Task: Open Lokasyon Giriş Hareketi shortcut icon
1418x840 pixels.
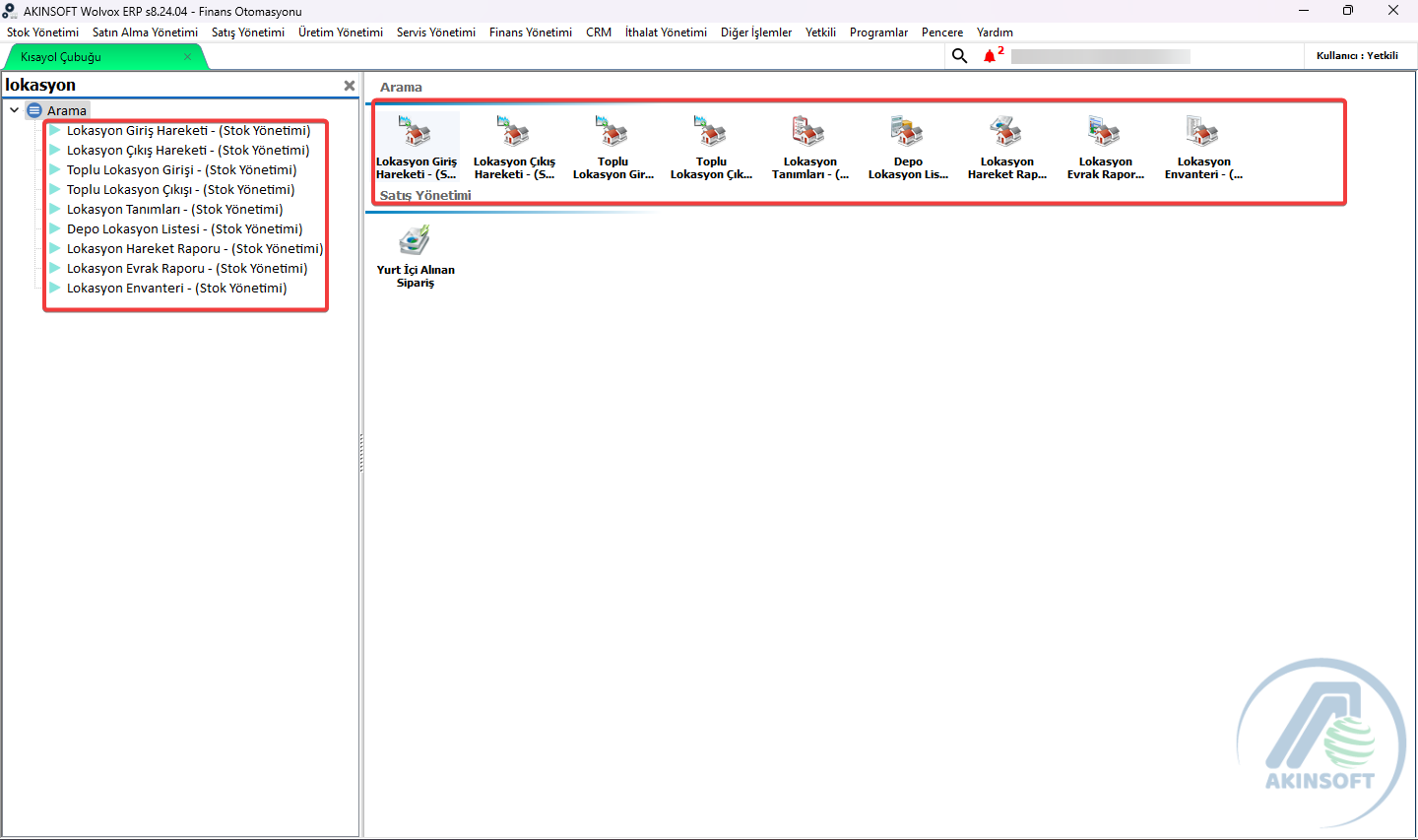Action: point(416,147)
